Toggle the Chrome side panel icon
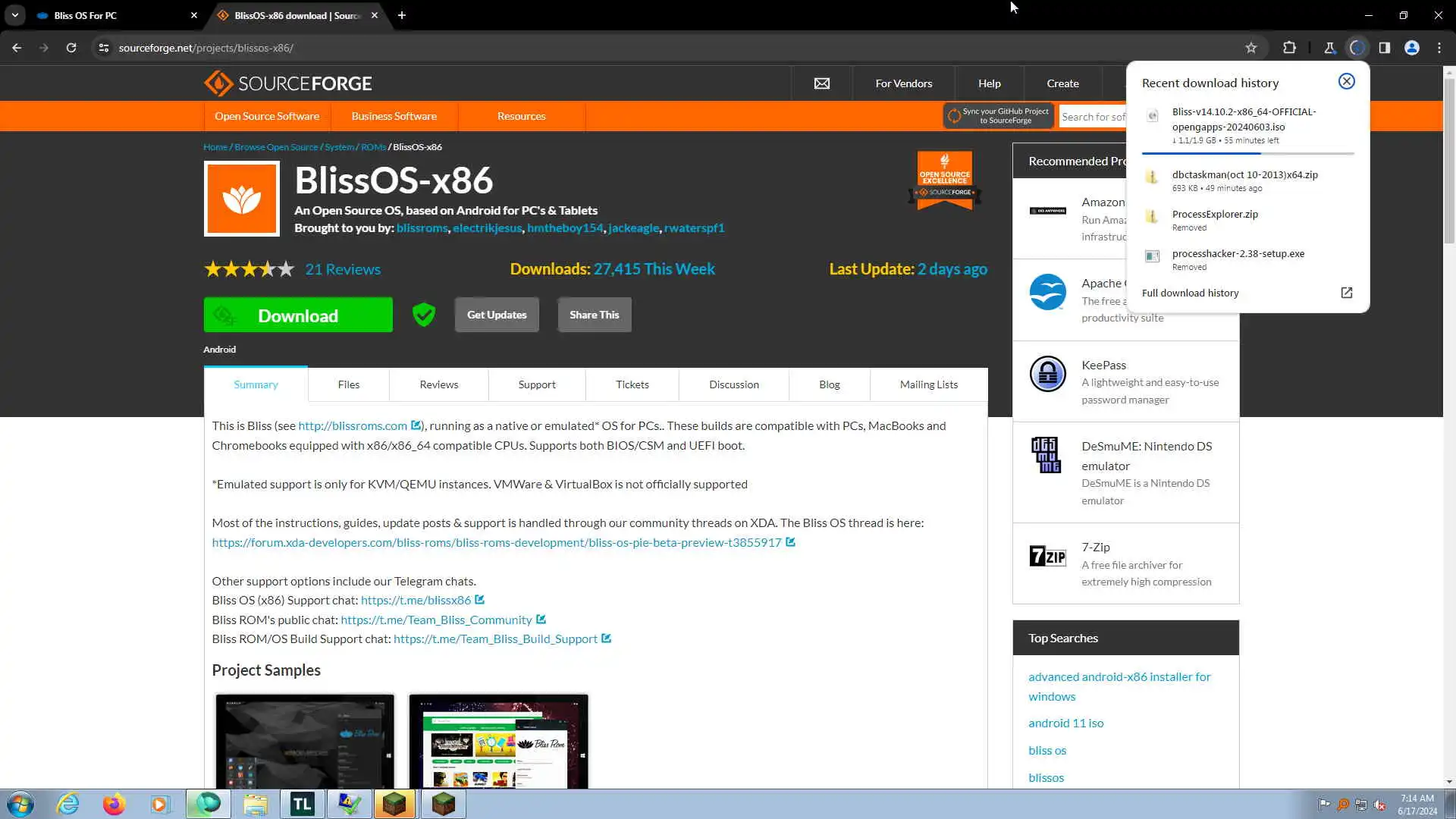This screenshot has width=1456, height=819. (1384, 48)
